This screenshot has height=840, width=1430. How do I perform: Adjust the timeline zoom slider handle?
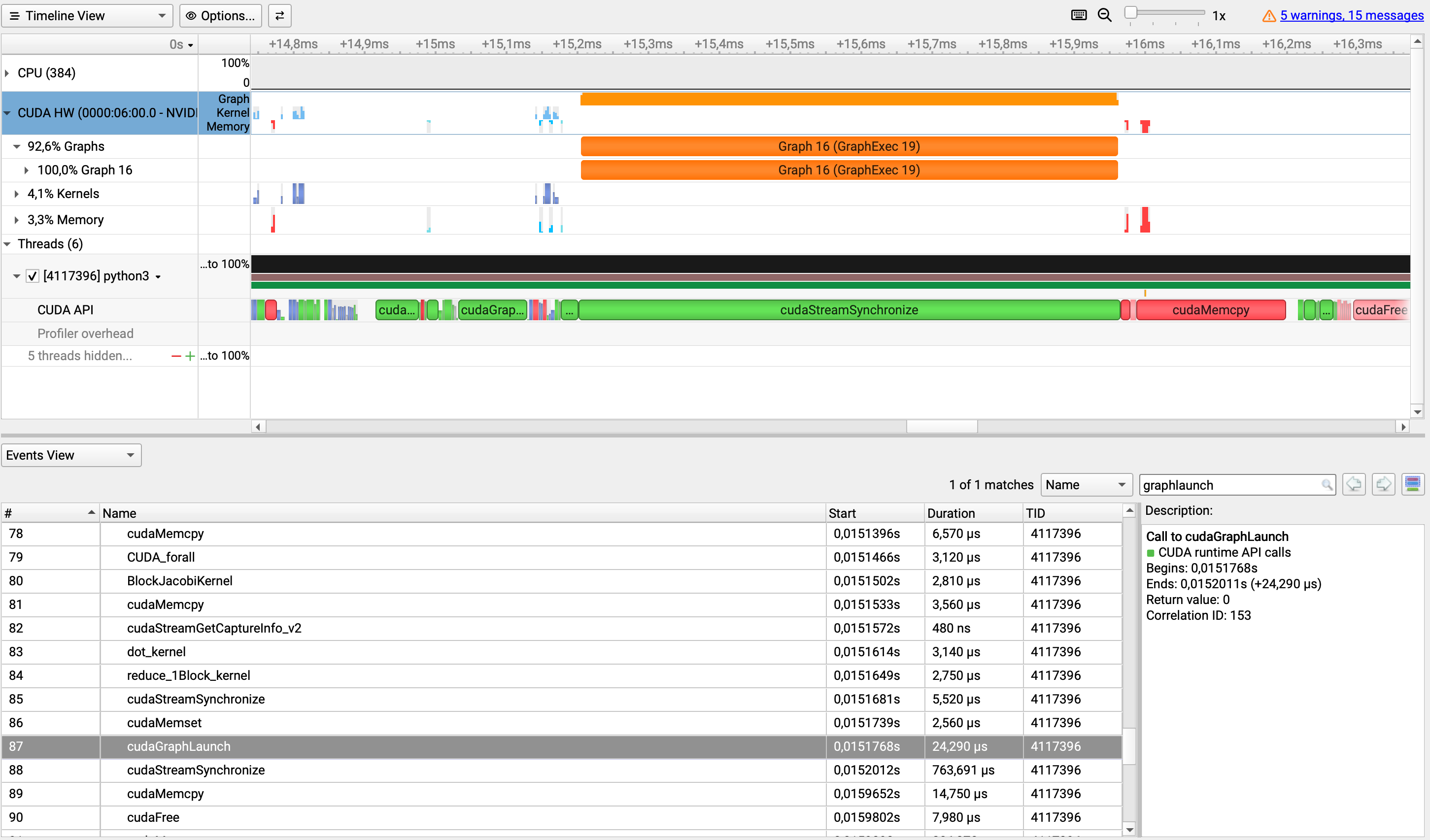1130,13
